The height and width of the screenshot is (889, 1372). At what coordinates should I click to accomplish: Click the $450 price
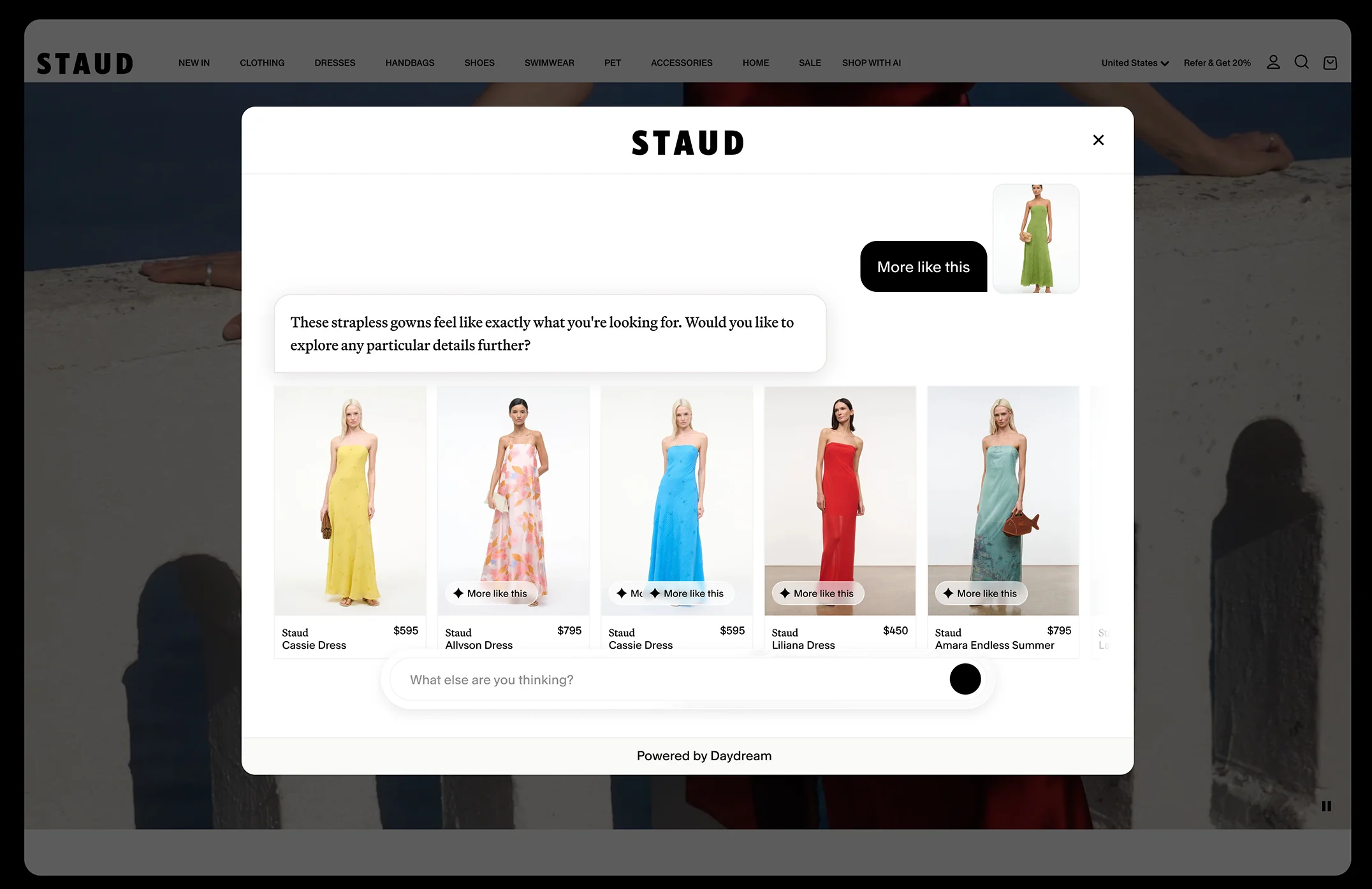(895, 630)
